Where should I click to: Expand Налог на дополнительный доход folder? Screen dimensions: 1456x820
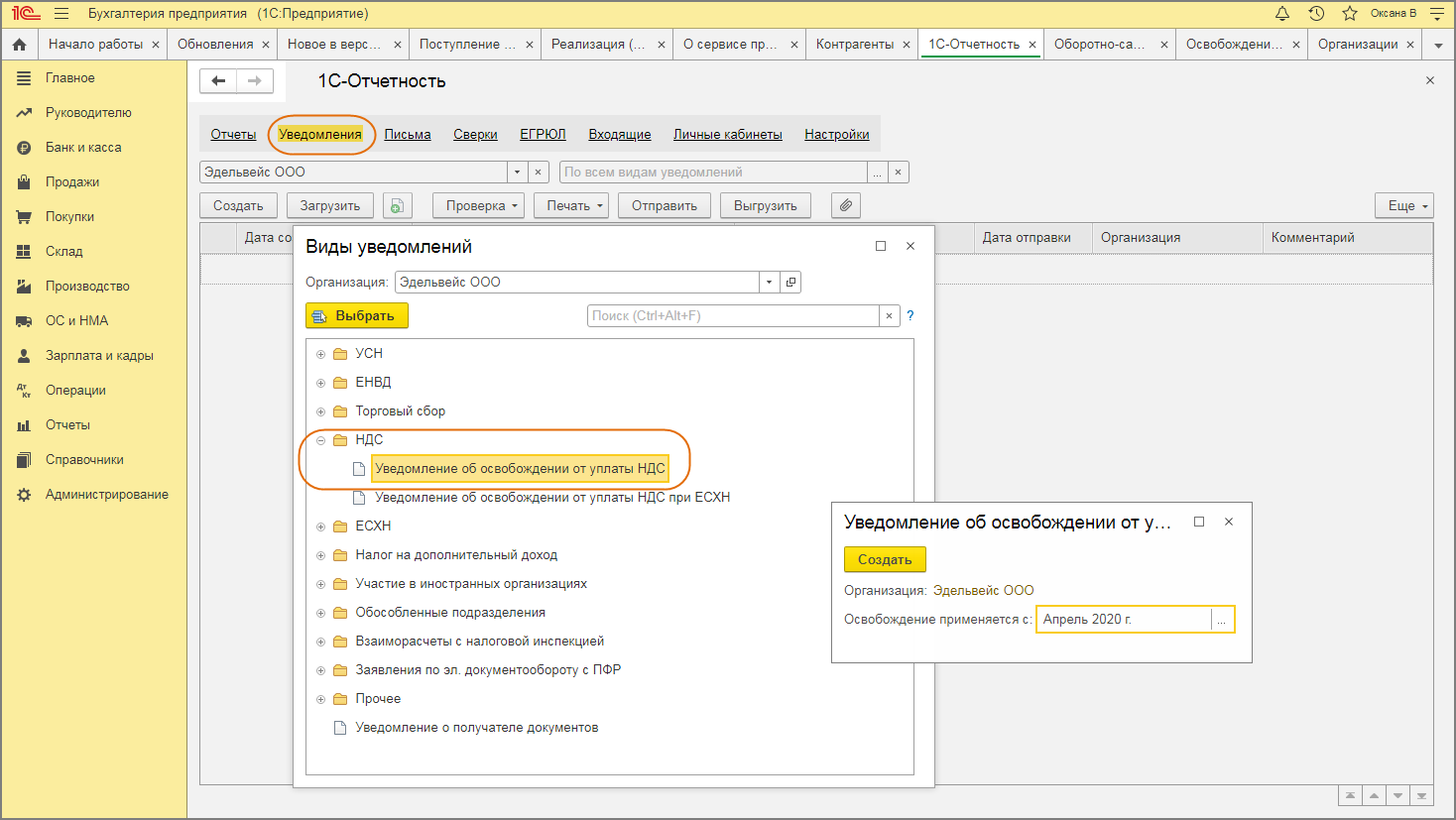pos(320,555)
